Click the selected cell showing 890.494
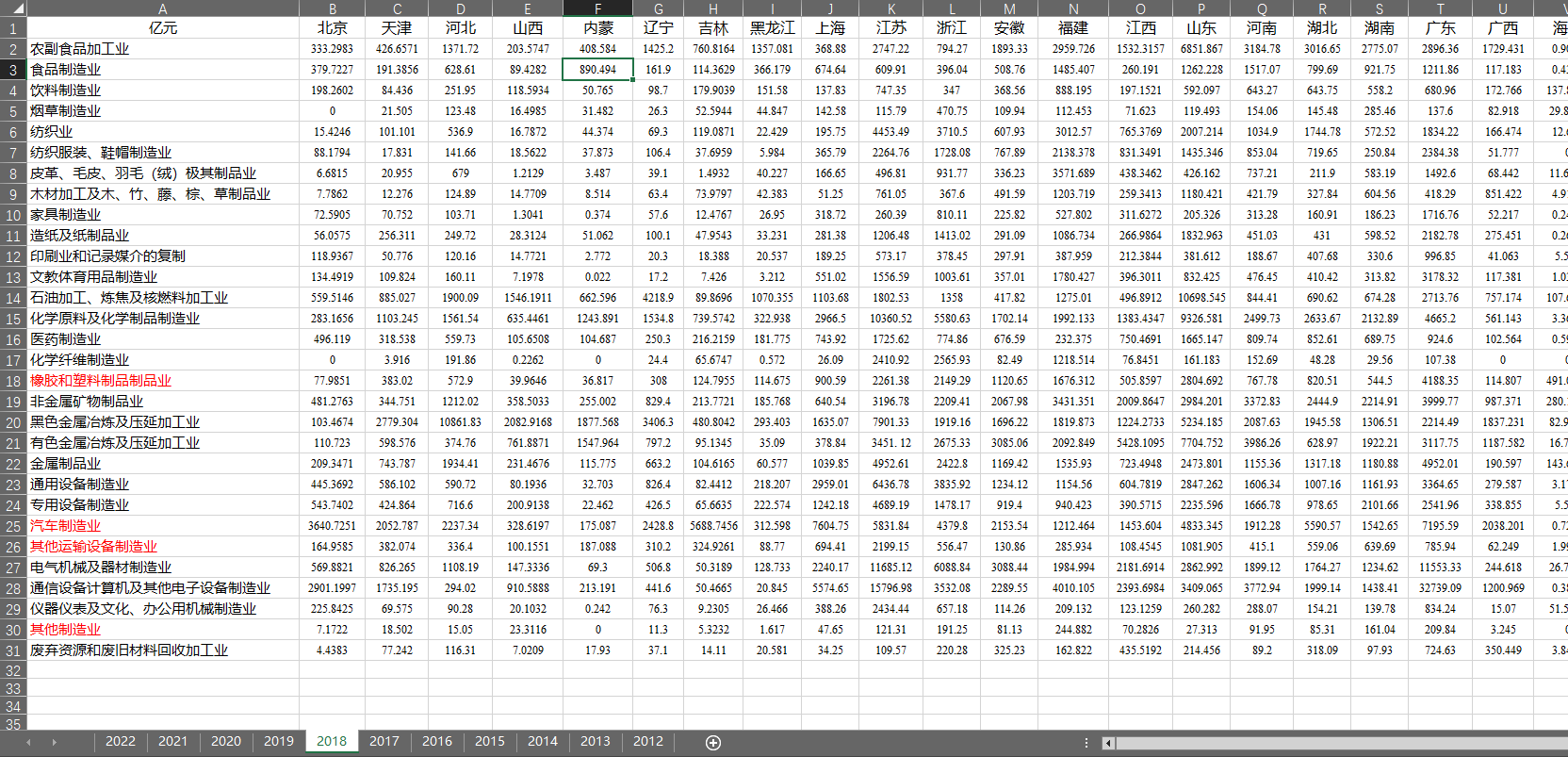 [597, 70]
